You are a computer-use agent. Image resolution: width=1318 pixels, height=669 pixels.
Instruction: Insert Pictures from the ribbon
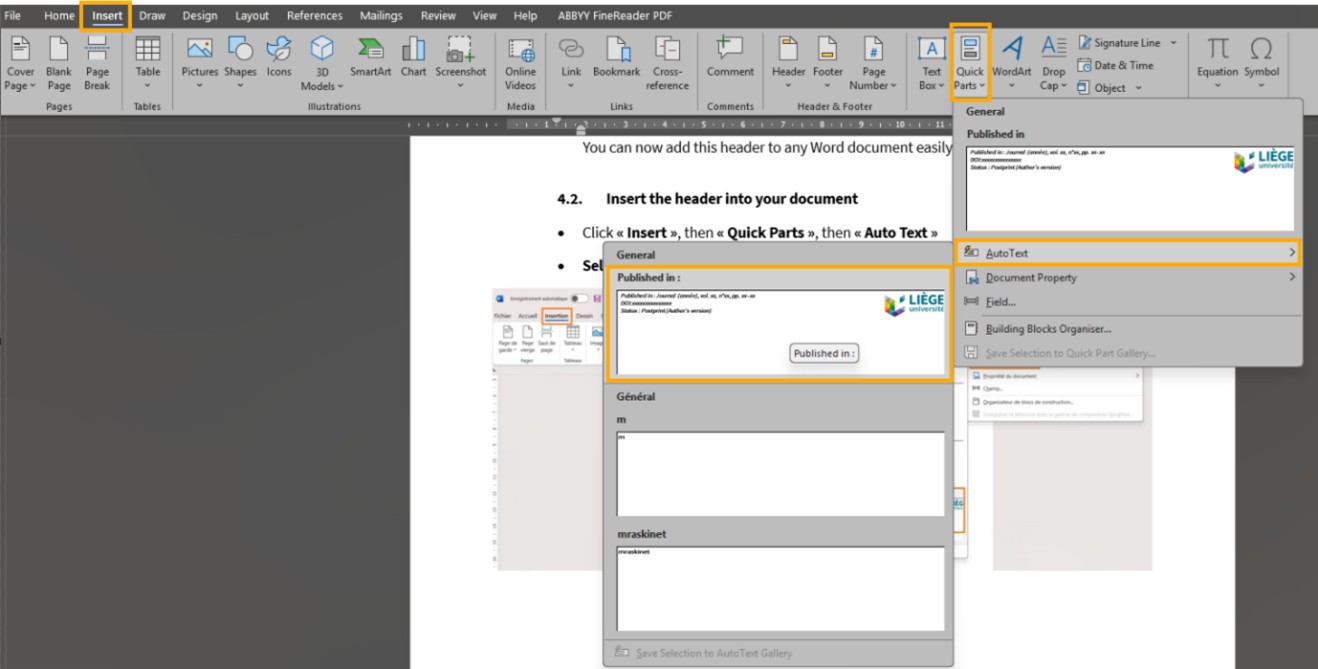pos(200,64)
